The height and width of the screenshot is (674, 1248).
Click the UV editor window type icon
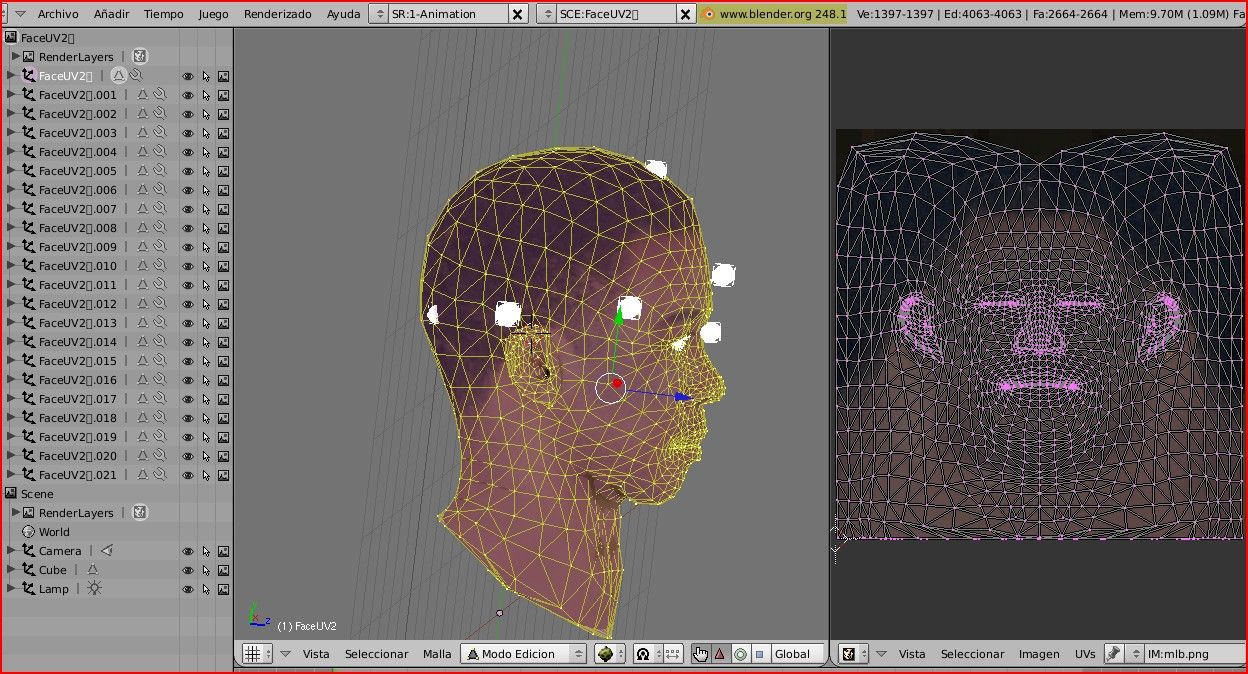click(849, 654)
